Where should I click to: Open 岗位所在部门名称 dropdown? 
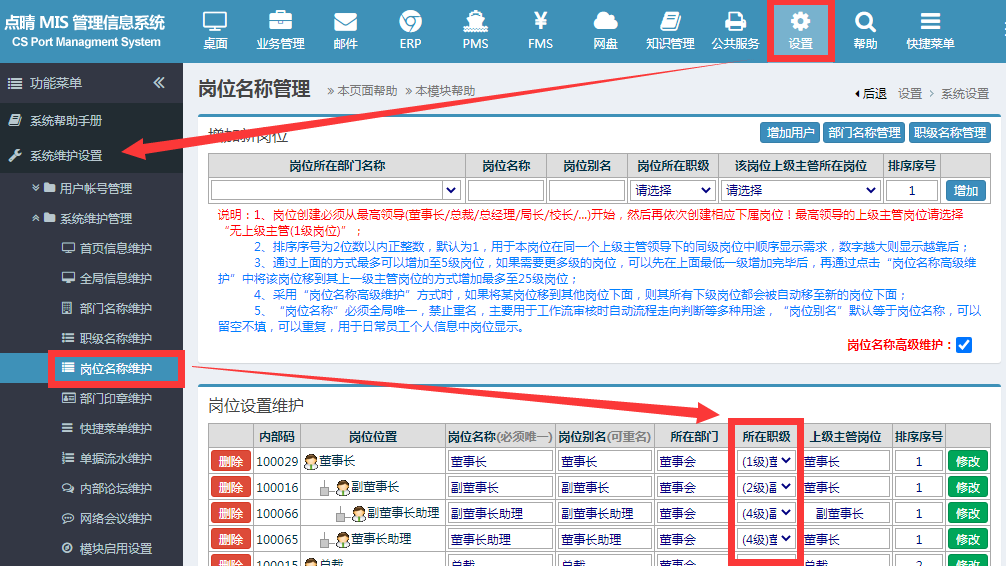tap(336, 190)
